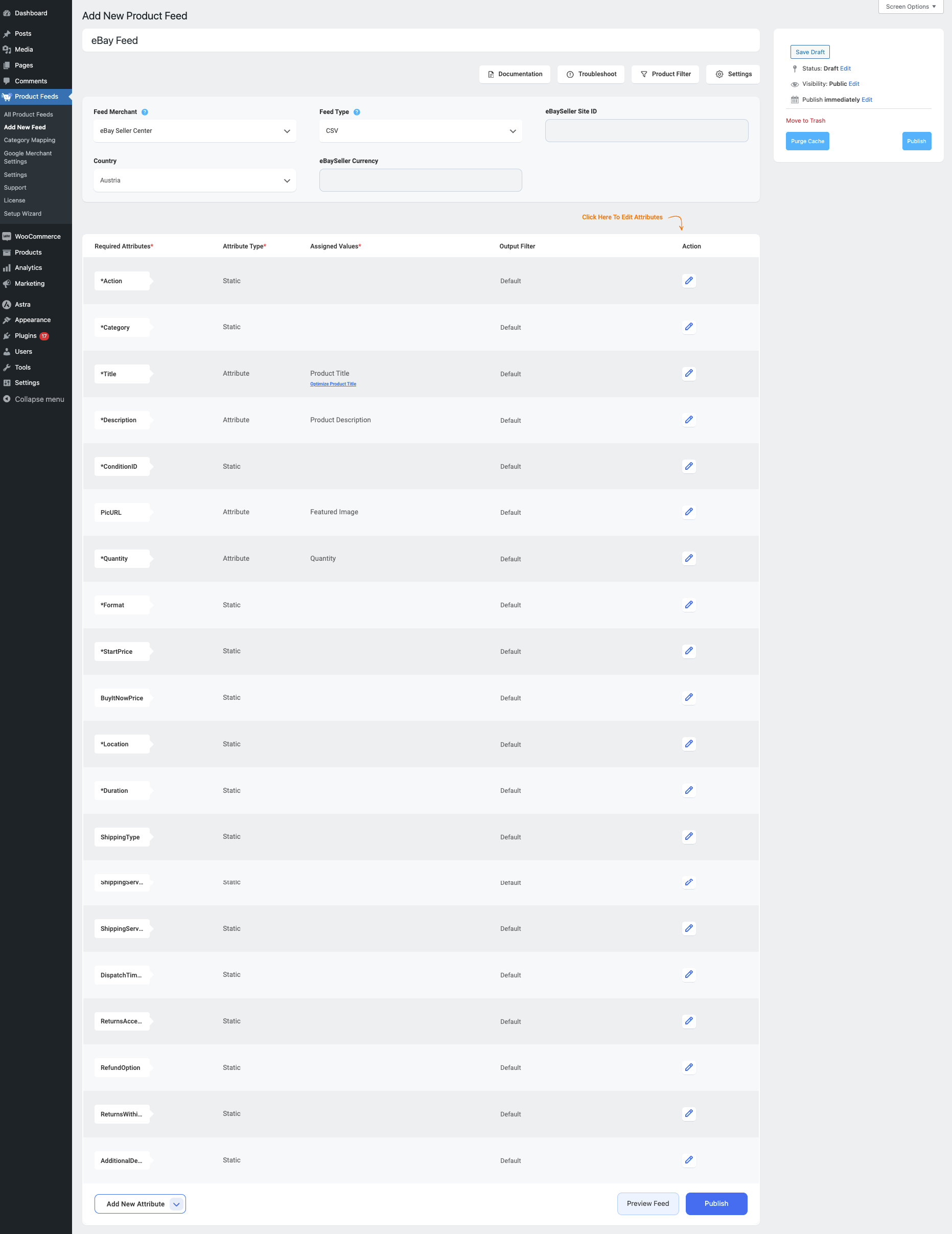Click Feed Type help question icon

(x=357, y=112)
